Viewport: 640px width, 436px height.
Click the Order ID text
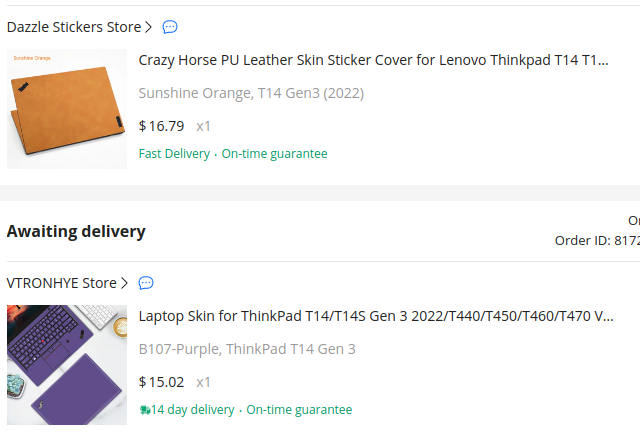tap(597, 240)
